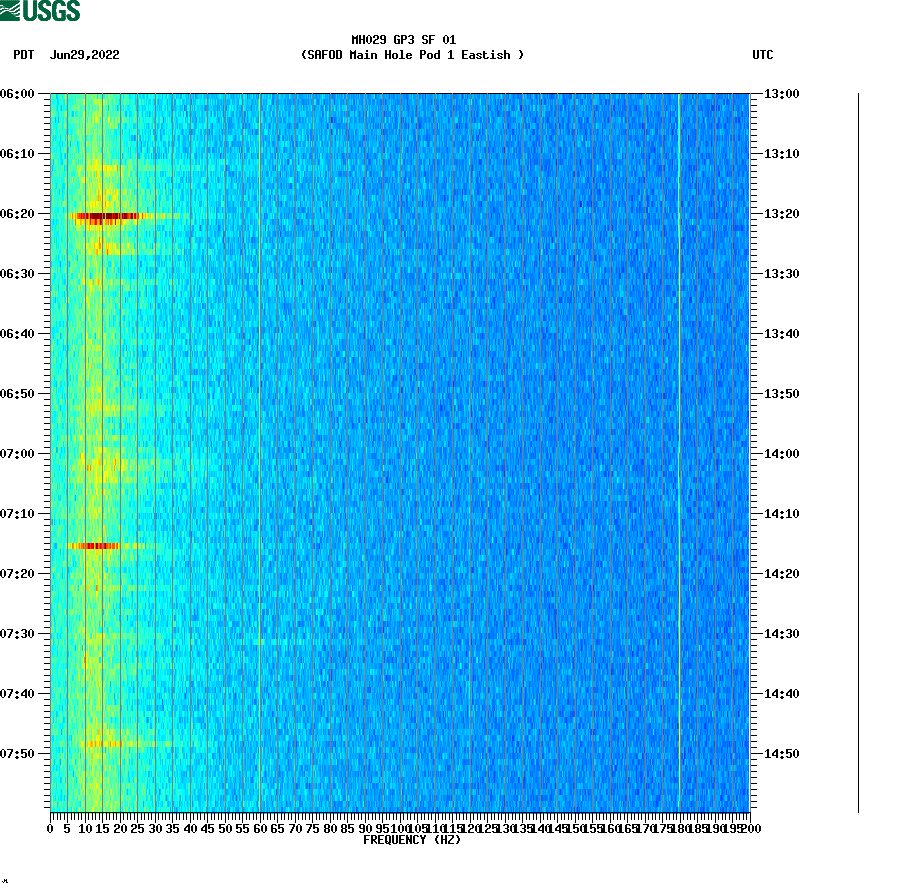902x892 pixels.
Task: Click the red energy band at 07:16
Action: (95, 546)
